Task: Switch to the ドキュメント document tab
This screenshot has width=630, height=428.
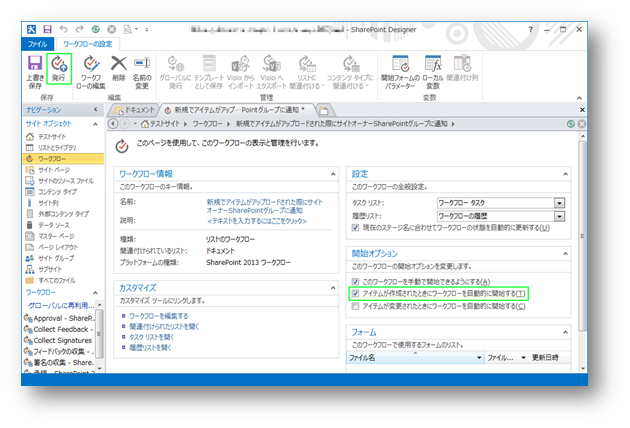Action: tap(140, 107)
